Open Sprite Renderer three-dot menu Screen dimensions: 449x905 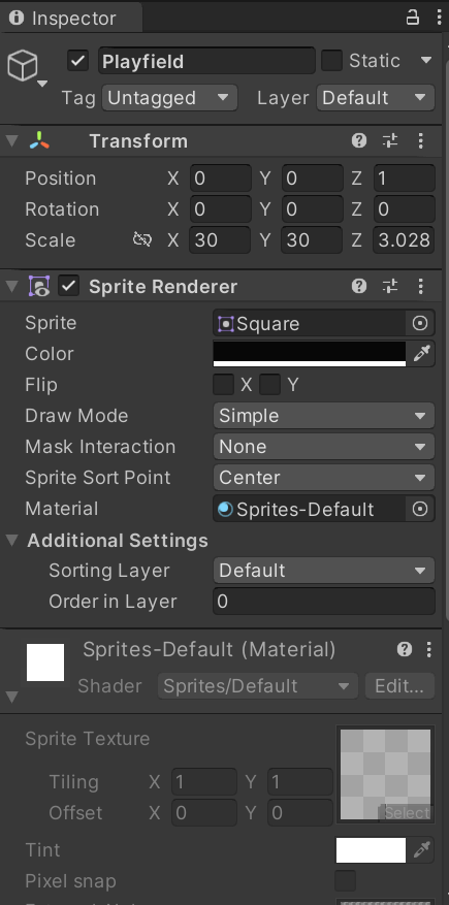click(421, 286)
